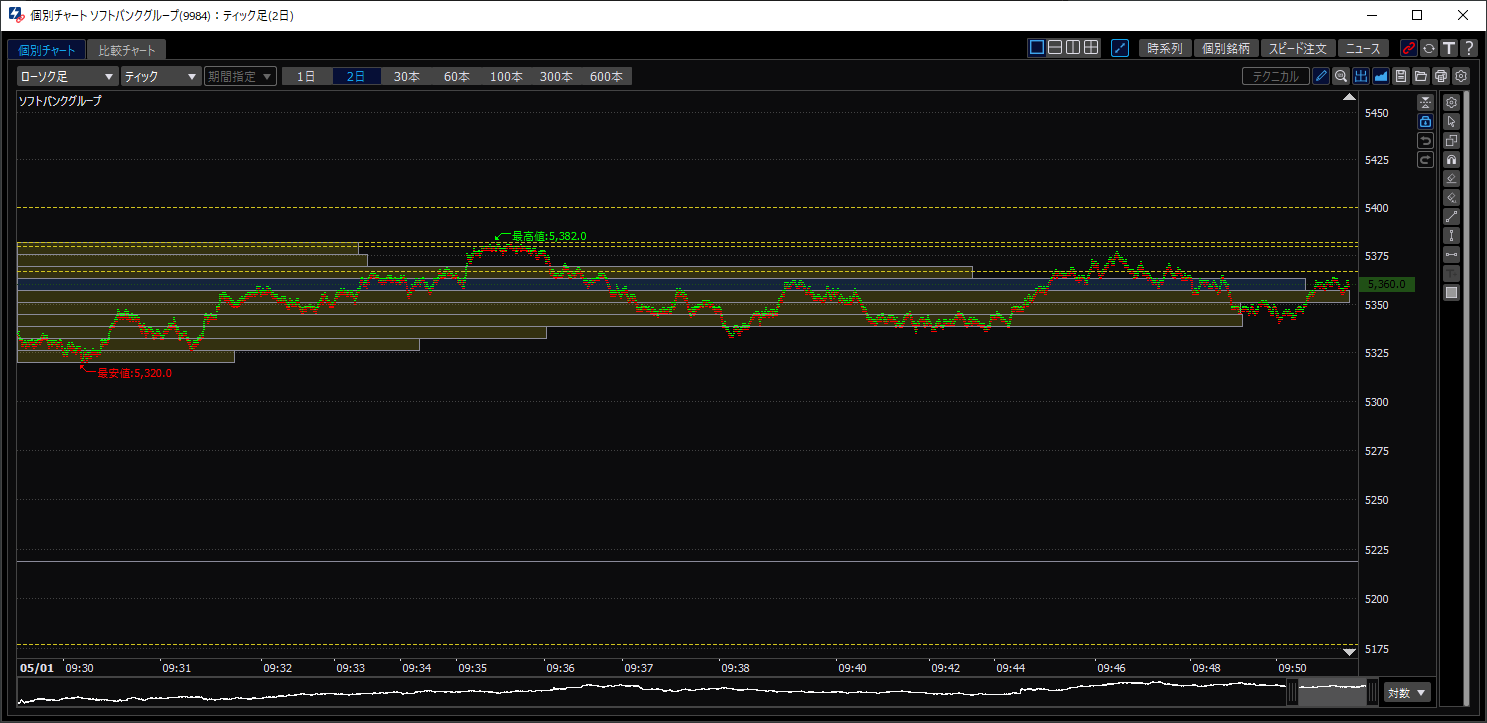Open drawing tool settings gear

(1452, 102)
